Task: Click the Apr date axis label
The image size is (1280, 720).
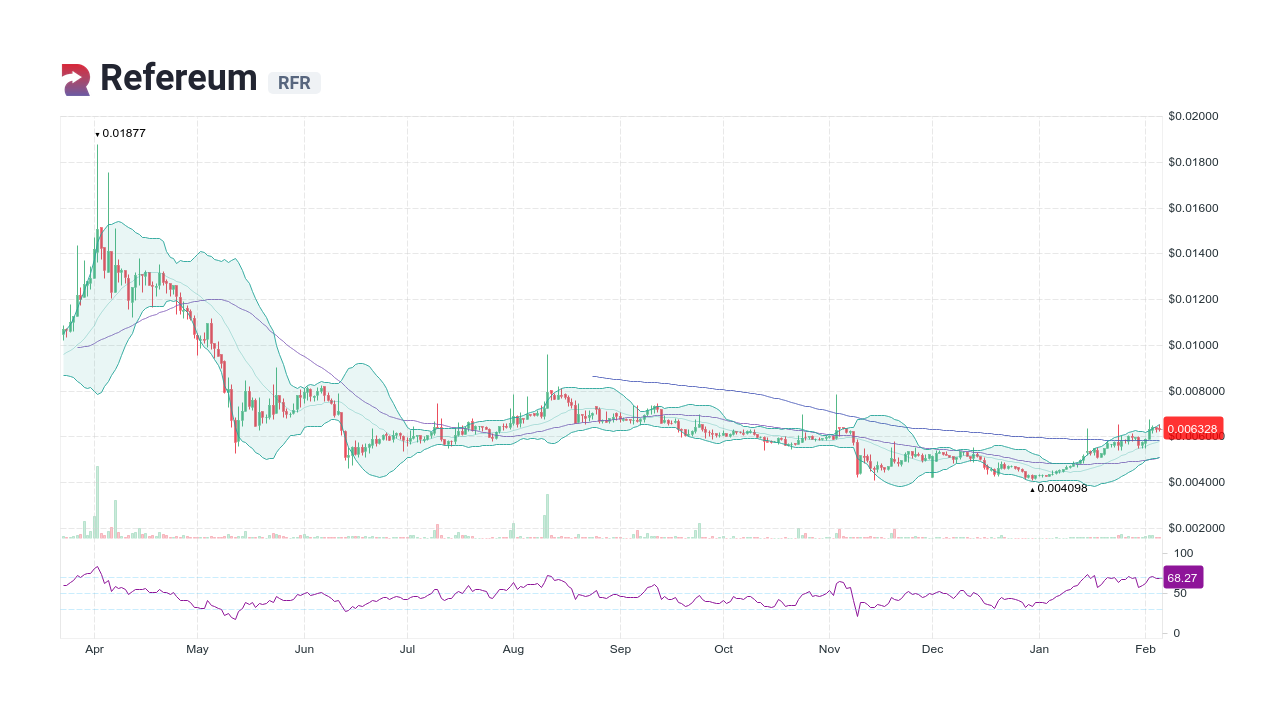Action: (94, 649)
